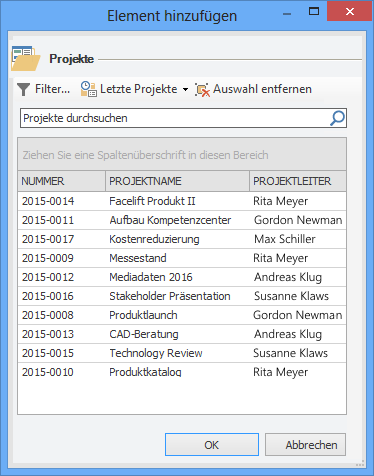Click Gordon Newman in the Produktlaunch row
Viewport: 374px width, 476px height.
[298, 315]
